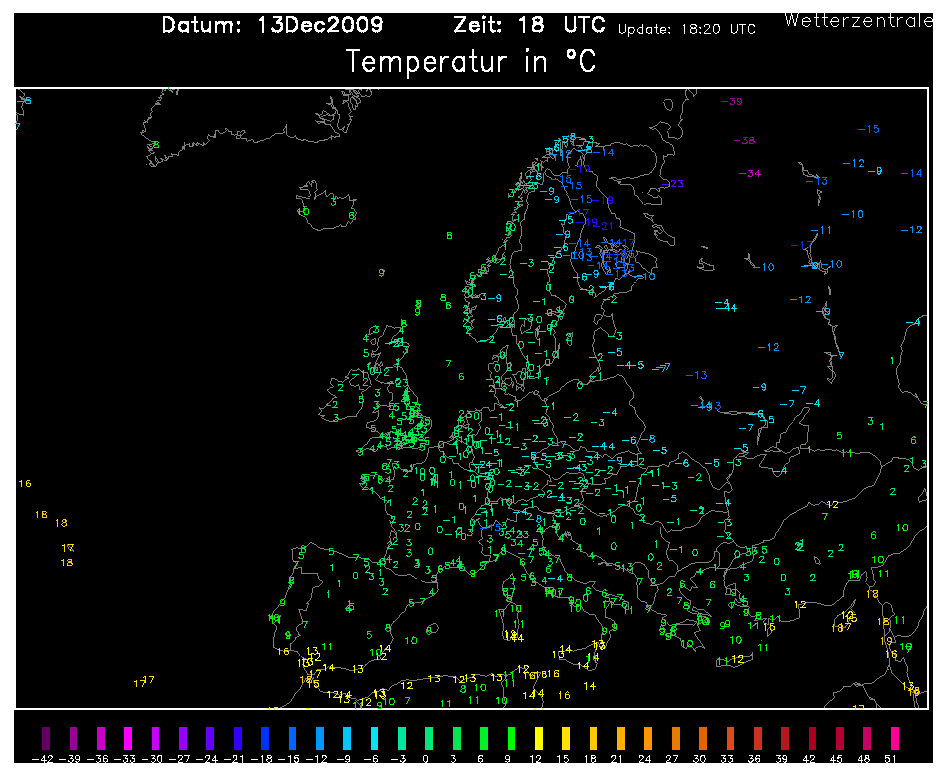Select the -15 legend color swatch

click(293, 738)
